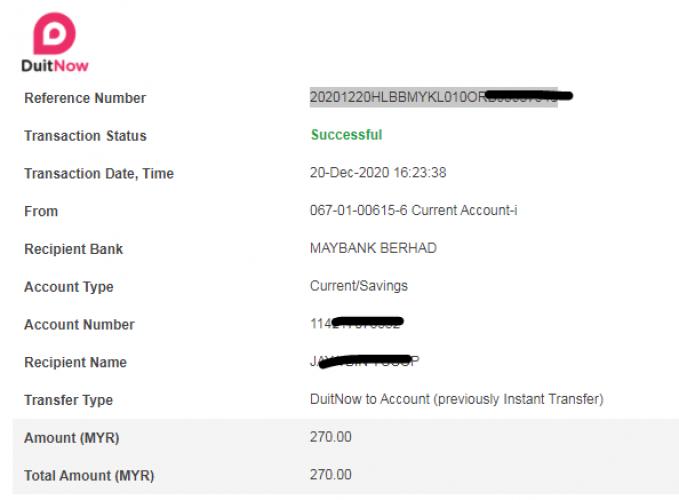Click the DuitNow brand name text

pyautogui.click(x=55, y=66)
